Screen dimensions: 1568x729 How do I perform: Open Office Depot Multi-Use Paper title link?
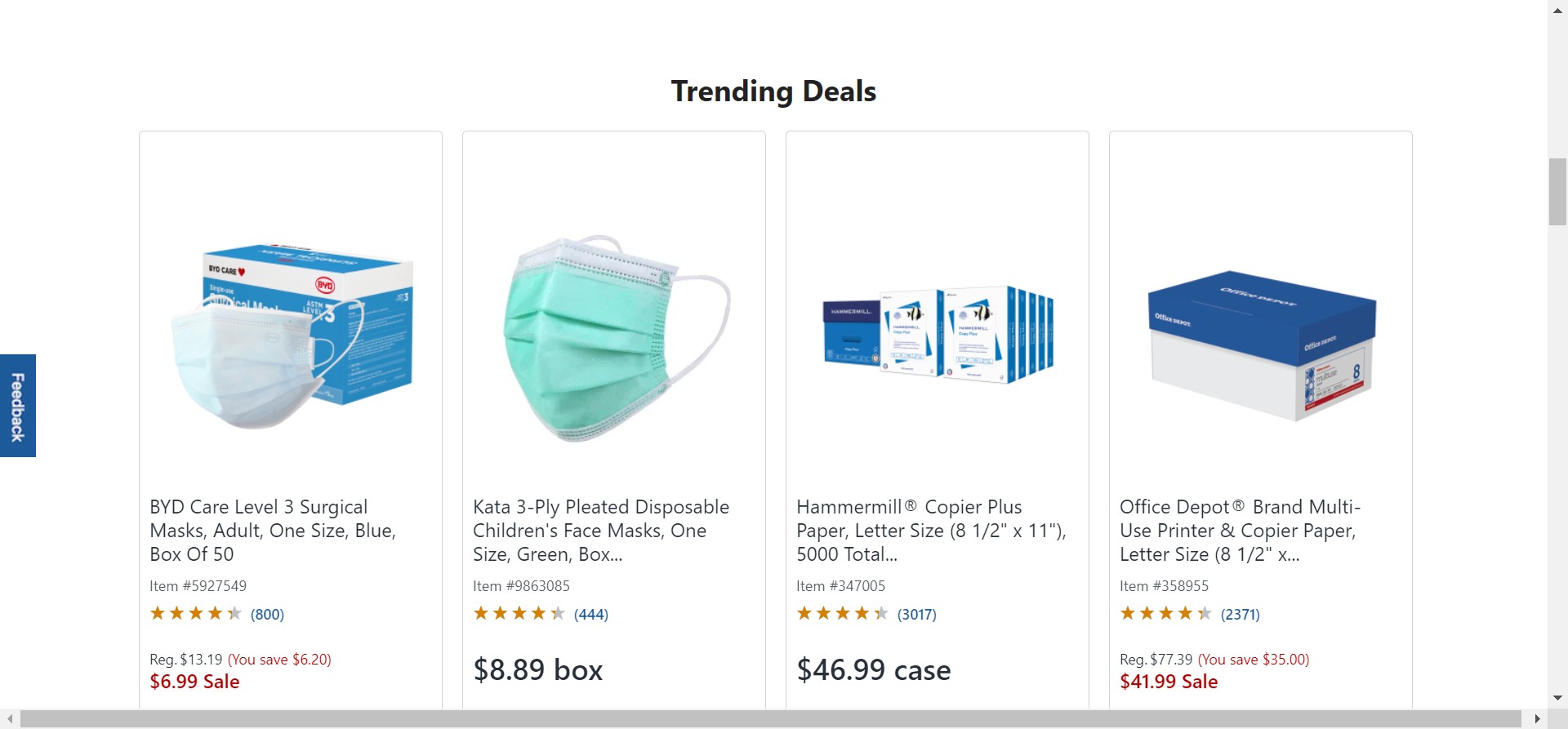(1240, 531)
